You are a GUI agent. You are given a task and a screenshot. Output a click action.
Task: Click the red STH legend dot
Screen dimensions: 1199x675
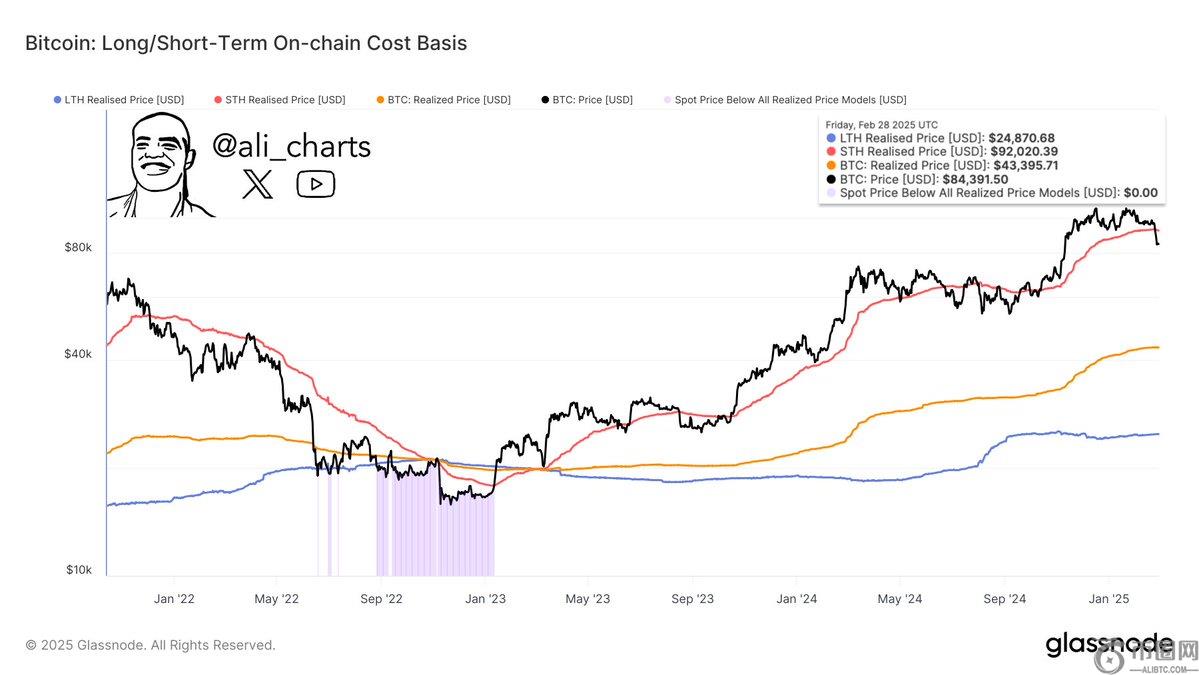tap(217, 100)
